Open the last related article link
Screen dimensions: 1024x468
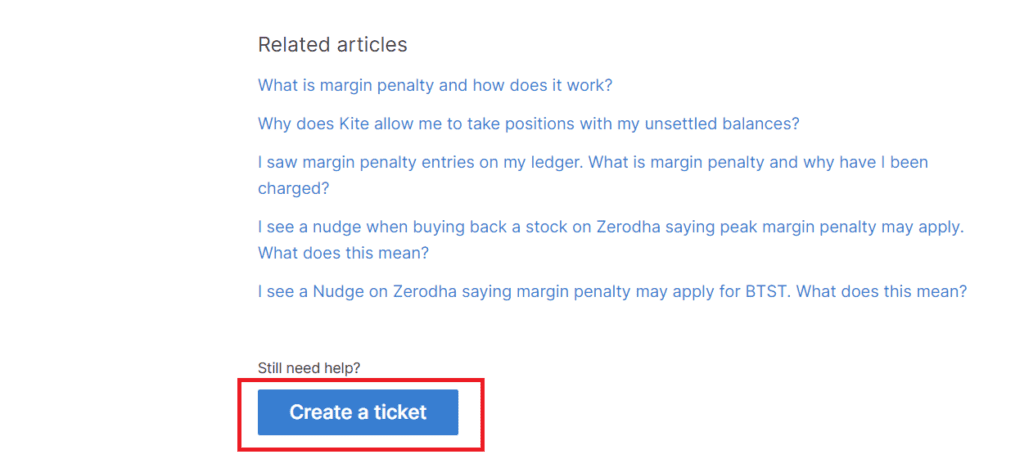tap(612, 292)
